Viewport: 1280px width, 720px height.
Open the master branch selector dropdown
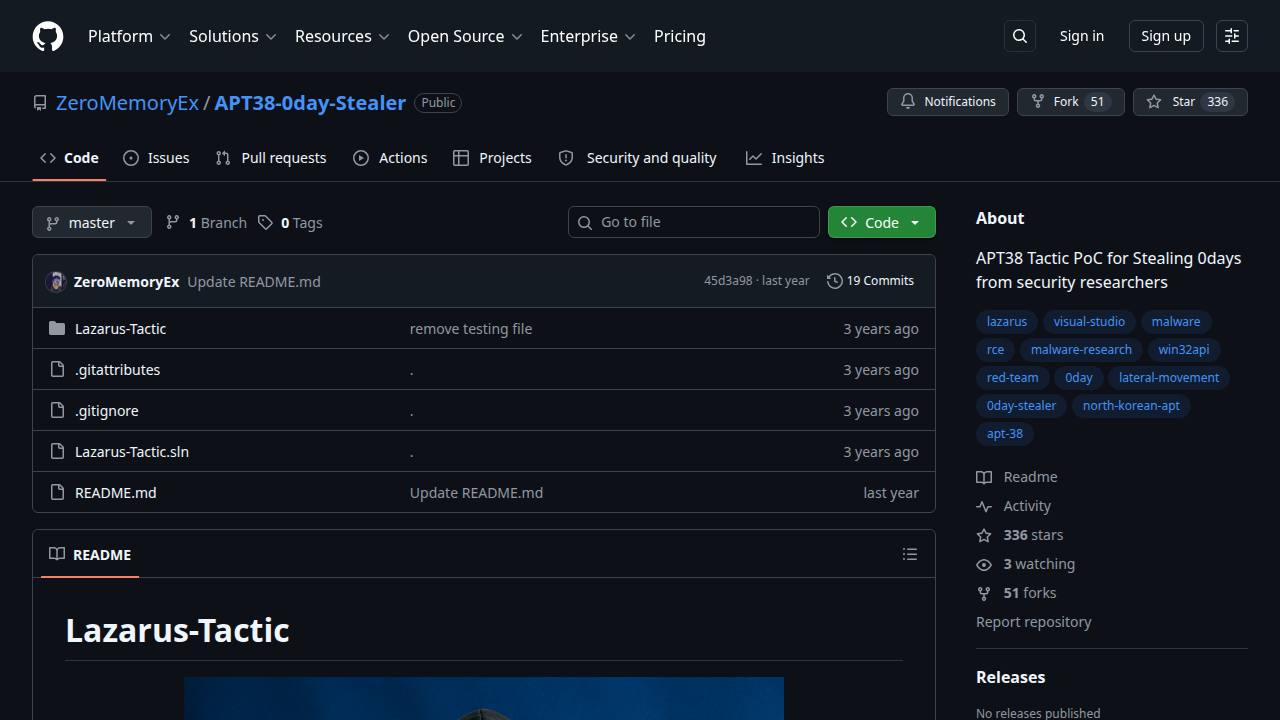click(x=92, y=222)
